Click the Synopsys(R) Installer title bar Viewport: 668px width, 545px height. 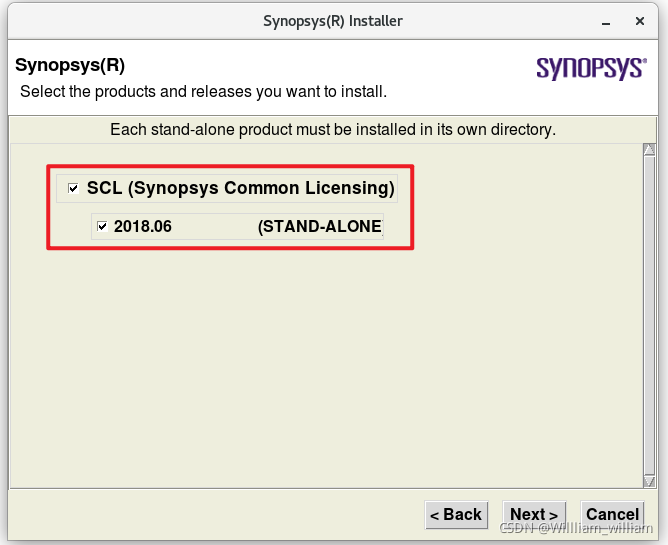click(x=333, y=21)
